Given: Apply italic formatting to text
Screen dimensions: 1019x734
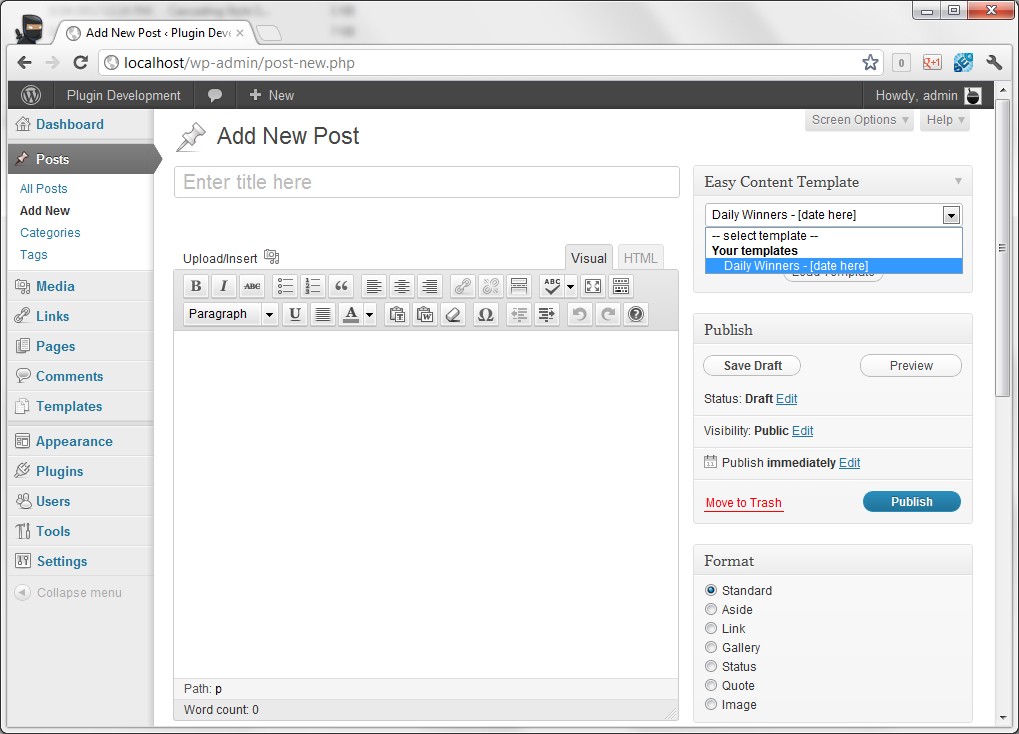Looking at the screenshot, I should pos(224,286).
